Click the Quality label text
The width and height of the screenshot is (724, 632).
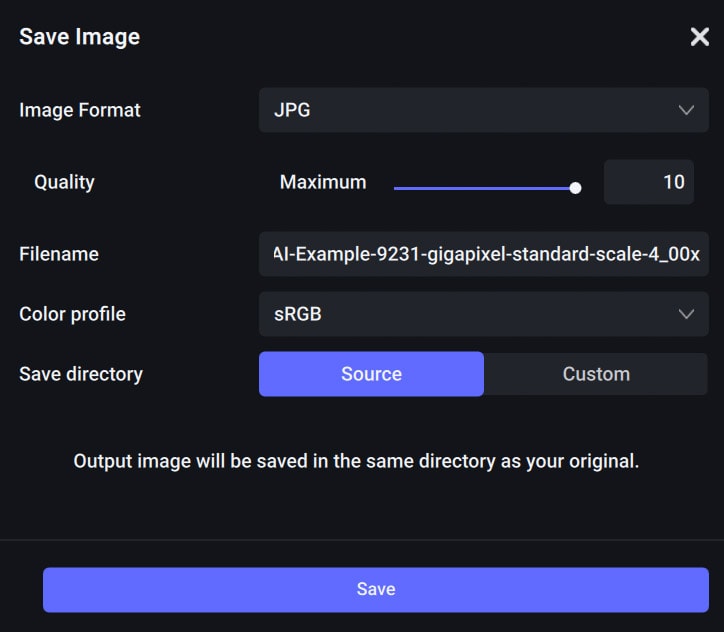tap(64, 183)
